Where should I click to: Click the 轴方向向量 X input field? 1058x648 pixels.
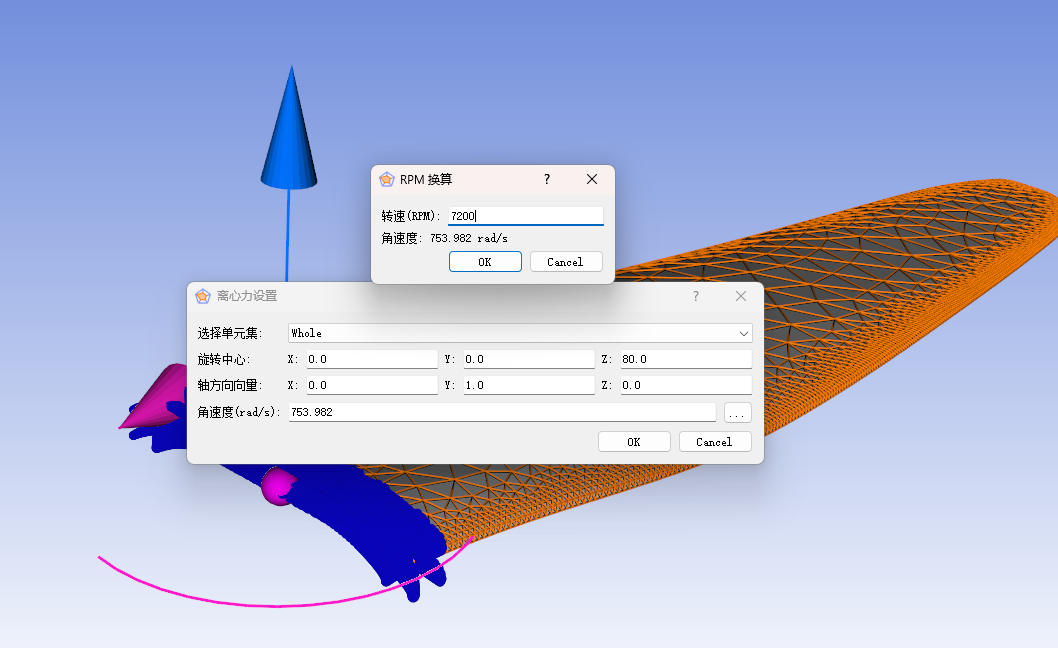click(372, 385)
